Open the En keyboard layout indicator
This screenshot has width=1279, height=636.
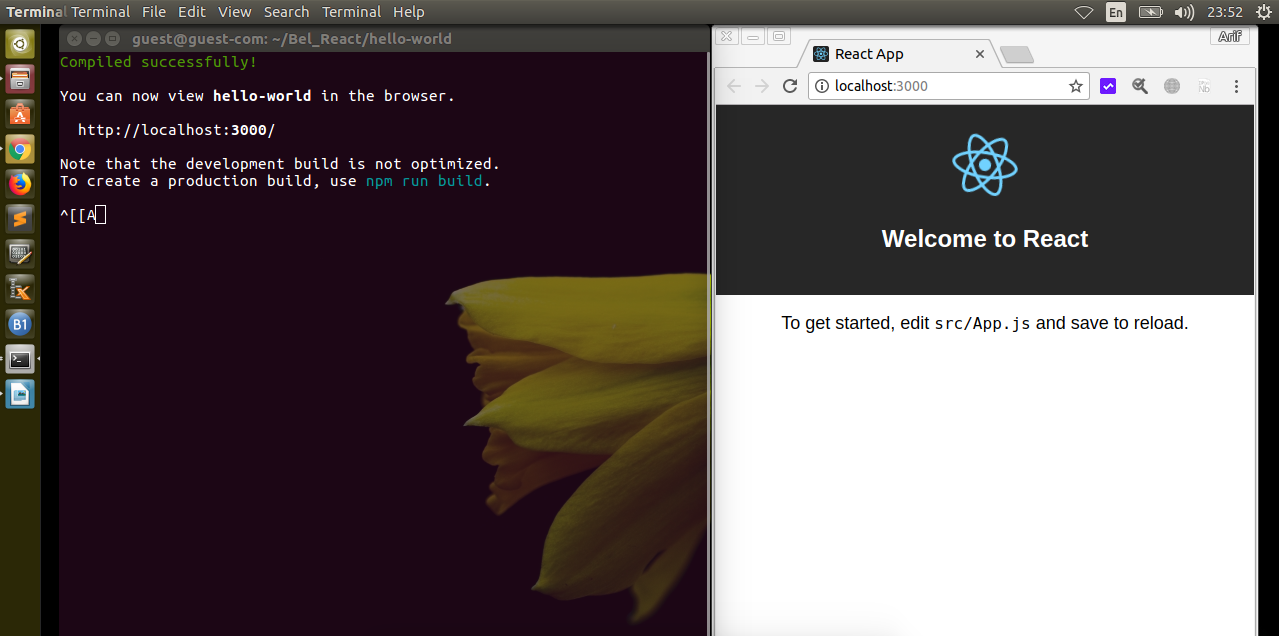[x=1116, y=12]
